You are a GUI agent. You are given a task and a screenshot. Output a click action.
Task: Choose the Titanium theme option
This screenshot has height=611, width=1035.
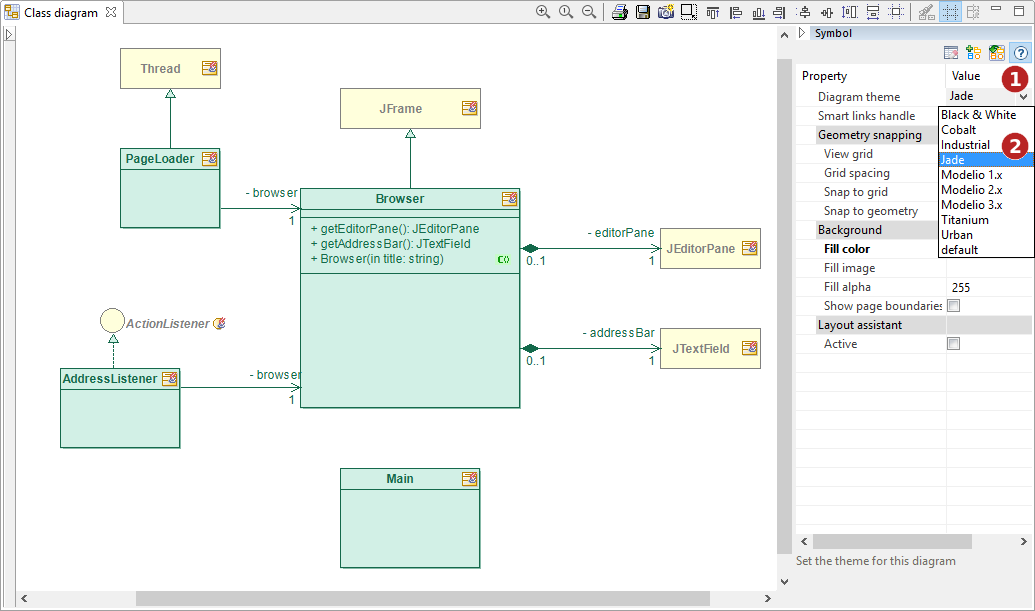pos(964,220)
